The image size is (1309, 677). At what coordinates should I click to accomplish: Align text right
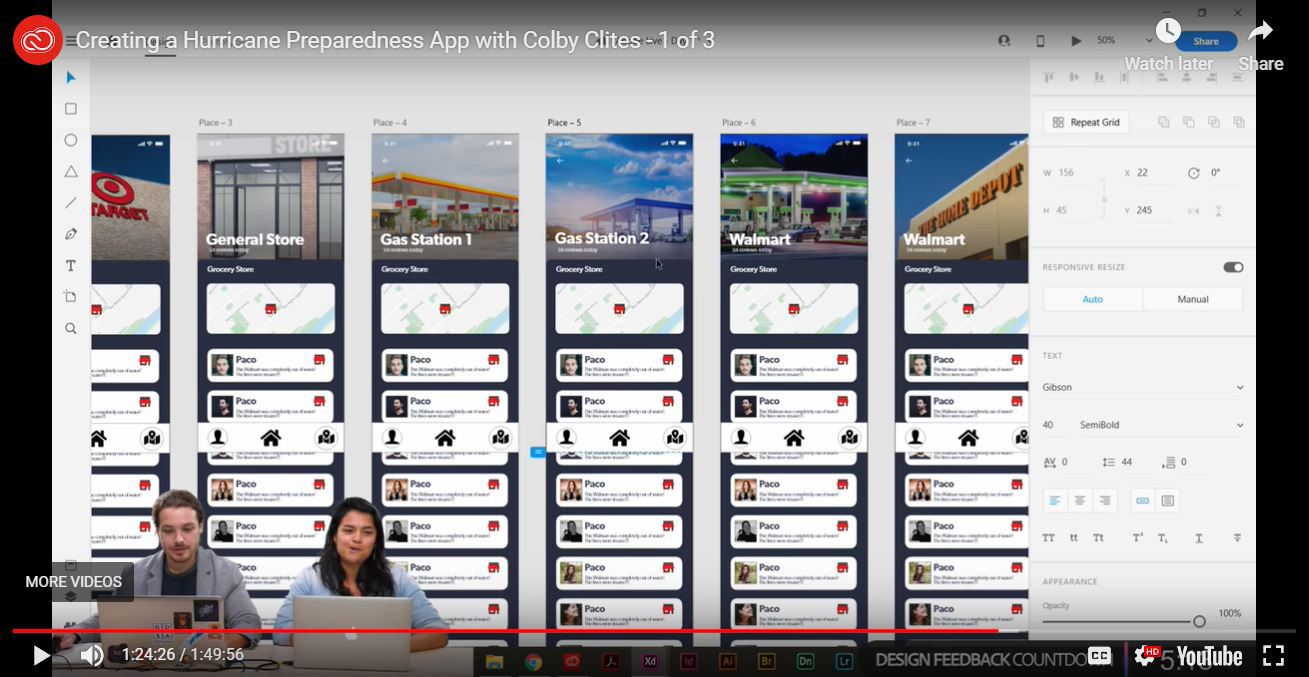1105,500
